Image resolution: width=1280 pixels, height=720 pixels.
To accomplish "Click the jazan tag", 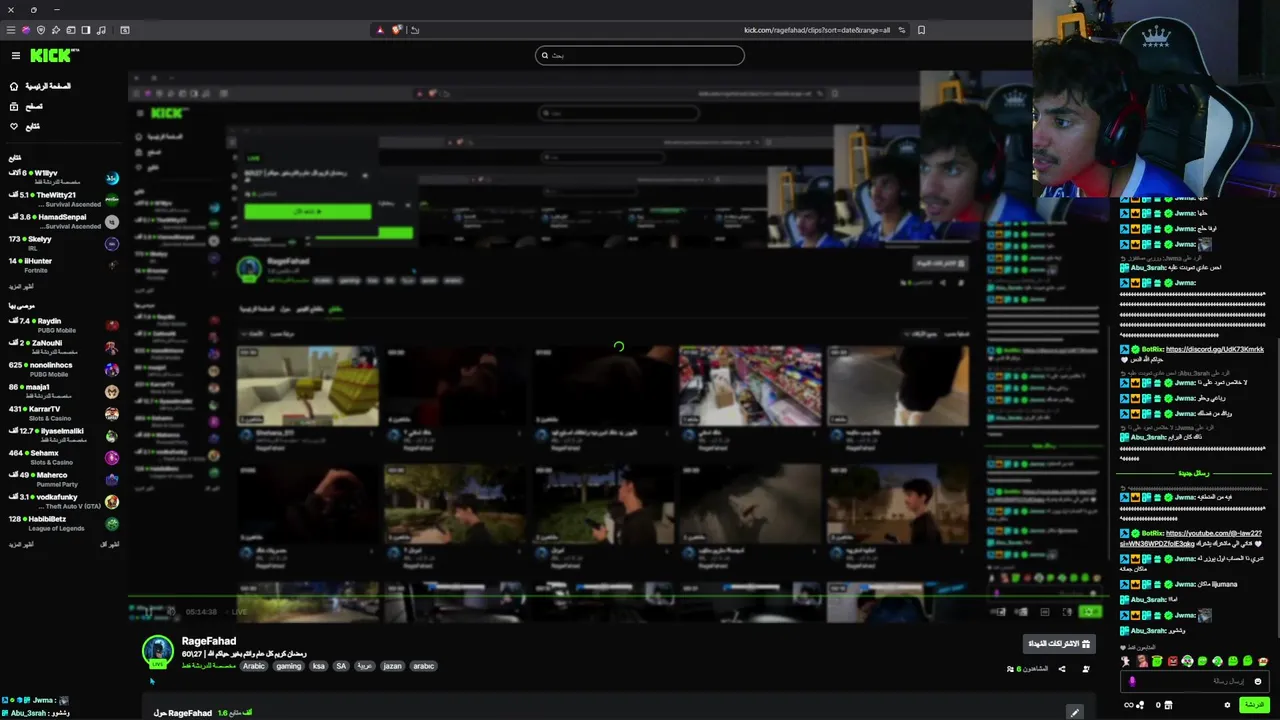I will click(392, 666).
